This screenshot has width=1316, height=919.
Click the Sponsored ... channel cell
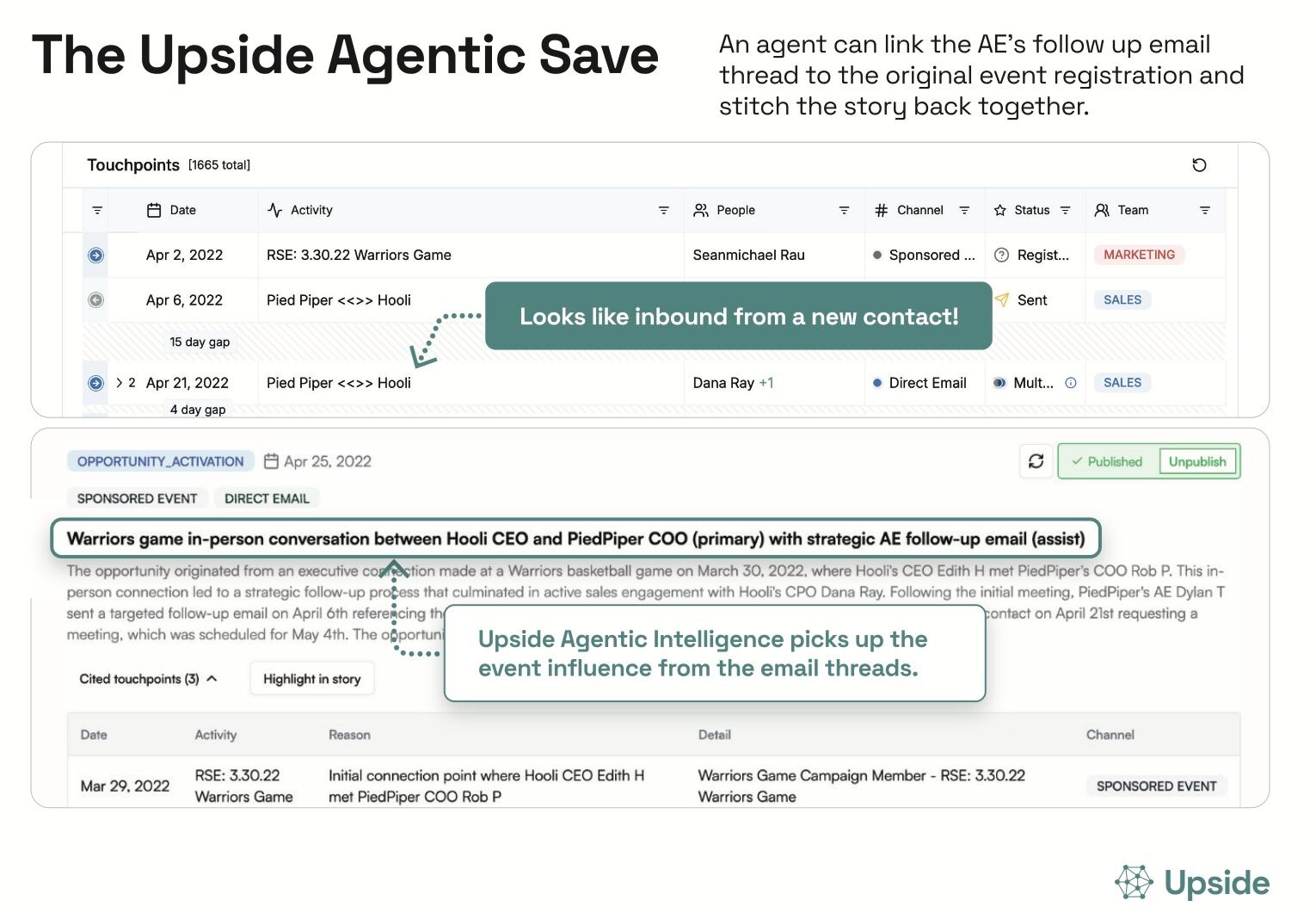coord(925,255)
